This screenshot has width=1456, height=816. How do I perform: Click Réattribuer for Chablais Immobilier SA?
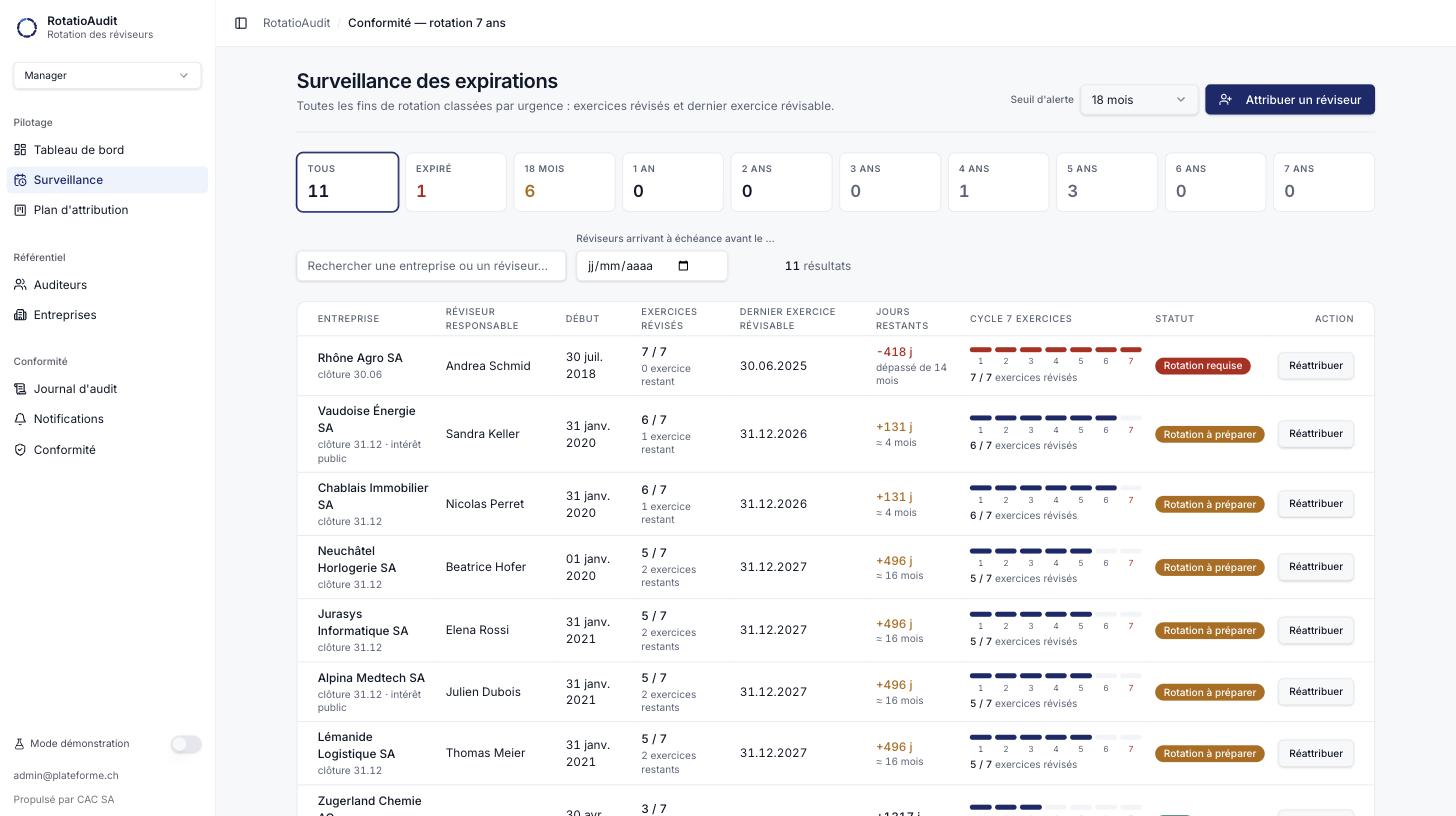point(1316,504)
